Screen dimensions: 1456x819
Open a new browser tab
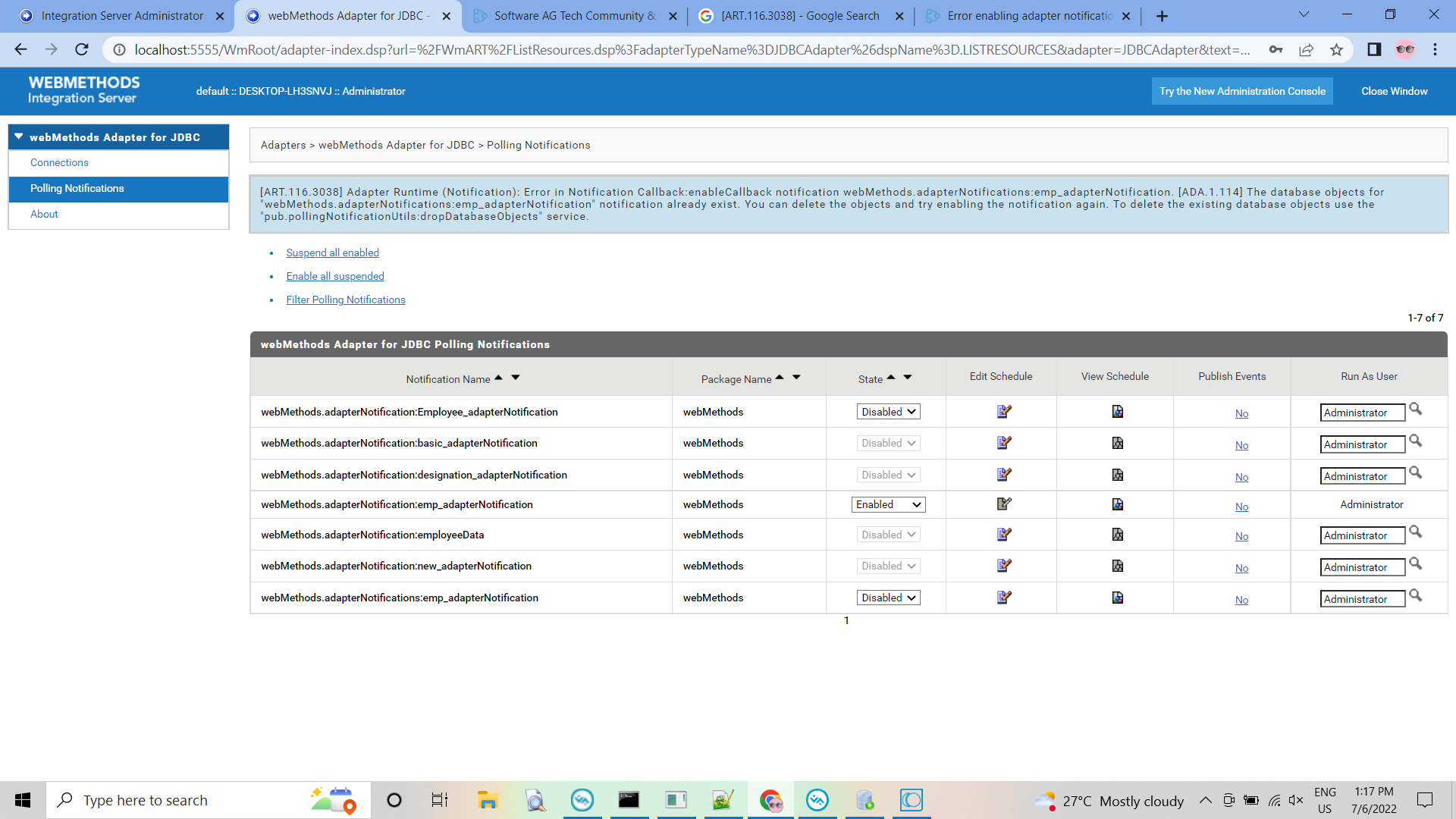pyautogui.click(x=1162, y=16)
